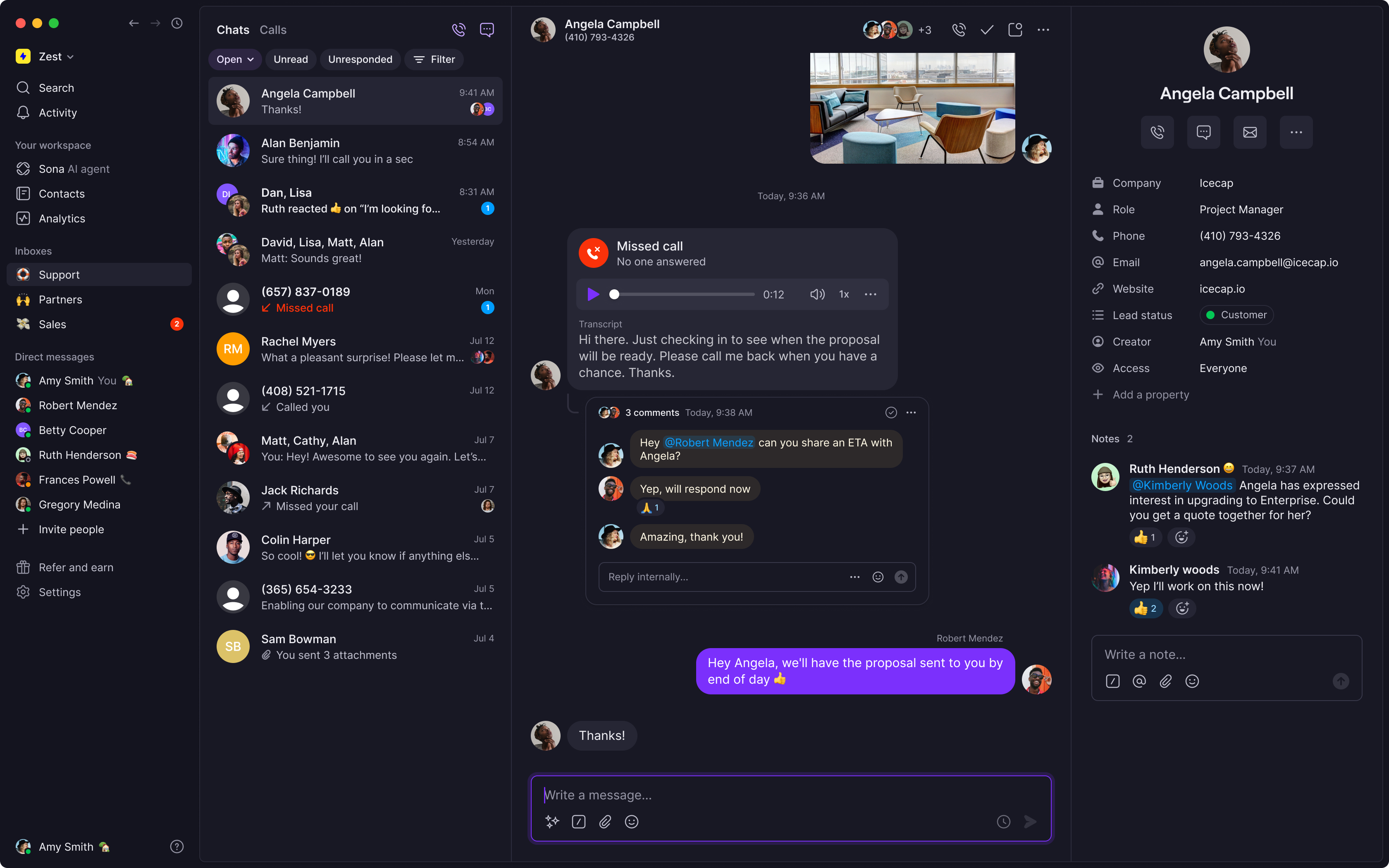
Task: Email Angela Campbell from profile panel
Action: point(1250,133)
